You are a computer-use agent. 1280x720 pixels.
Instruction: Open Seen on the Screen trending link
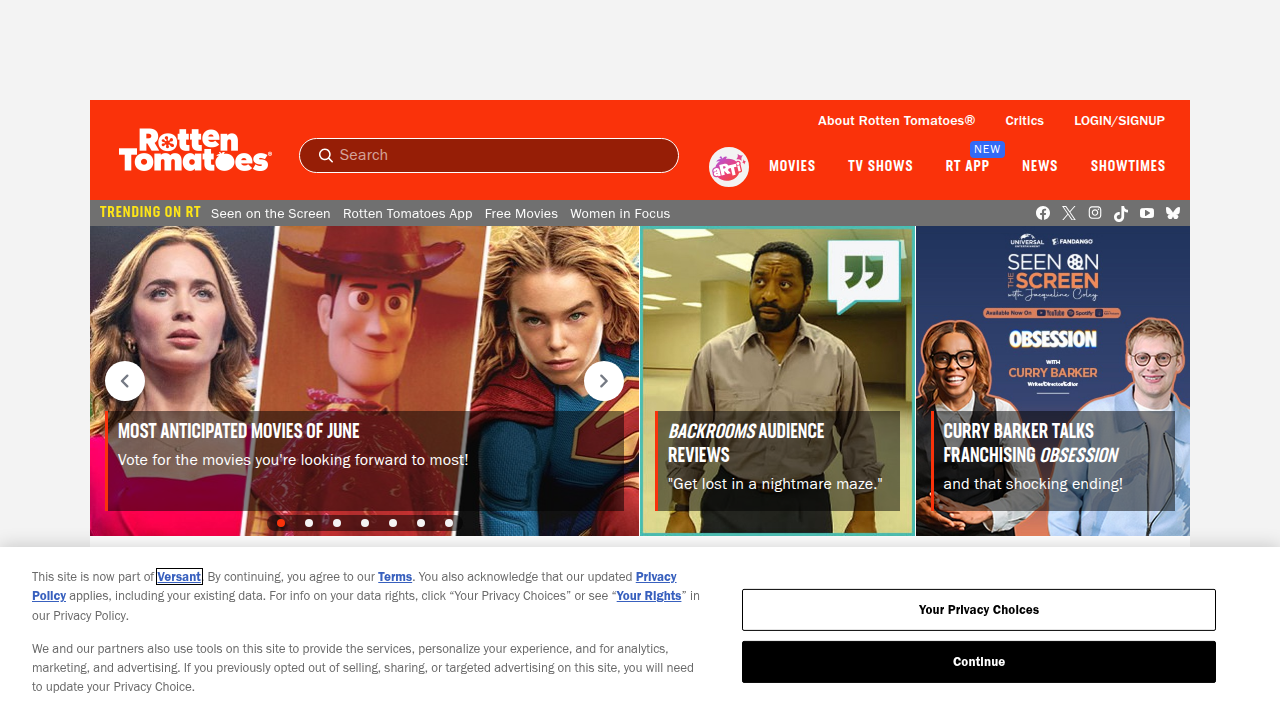270,214
